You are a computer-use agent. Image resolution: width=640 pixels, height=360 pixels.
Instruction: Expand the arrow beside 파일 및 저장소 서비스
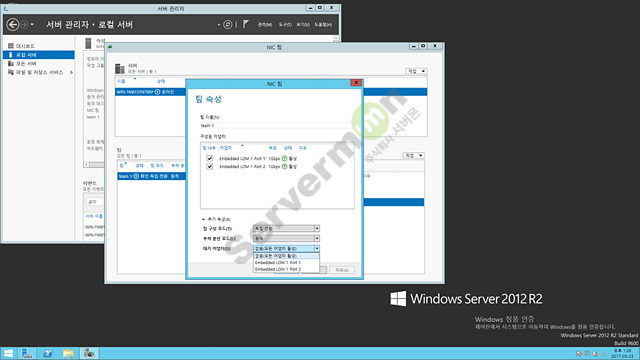[71, 72]
